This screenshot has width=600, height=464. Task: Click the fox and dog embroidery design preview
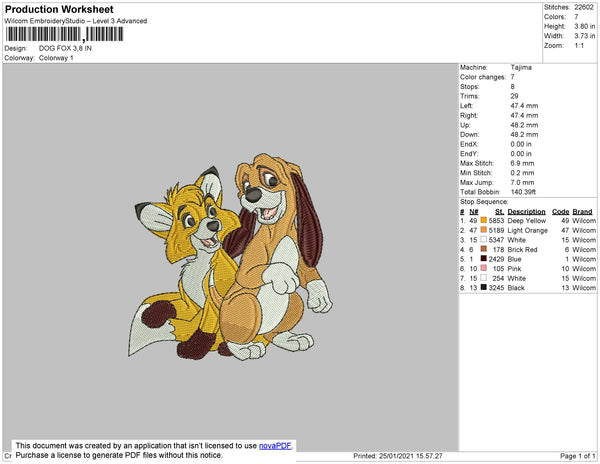click(230, 257)
